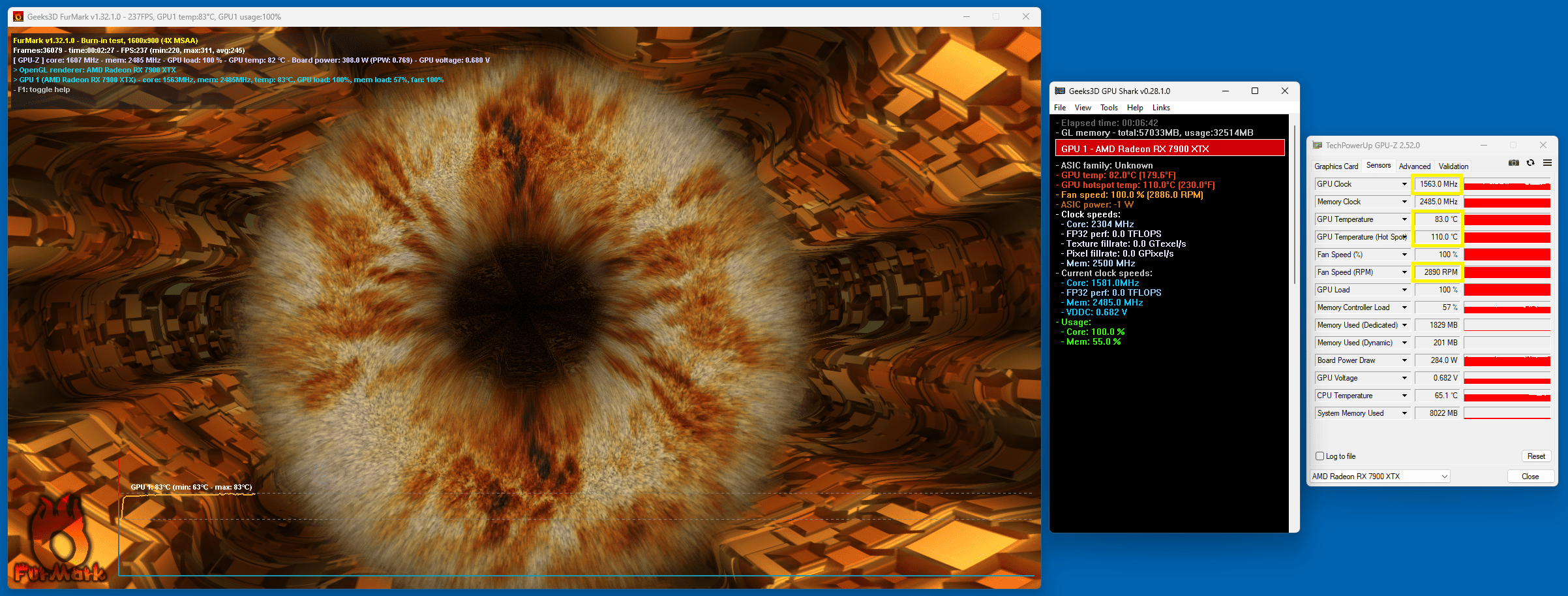Click the Fan speed 100.0 % line in GPU Shark
The image size is (1568, 596).
click(1129, 195)
